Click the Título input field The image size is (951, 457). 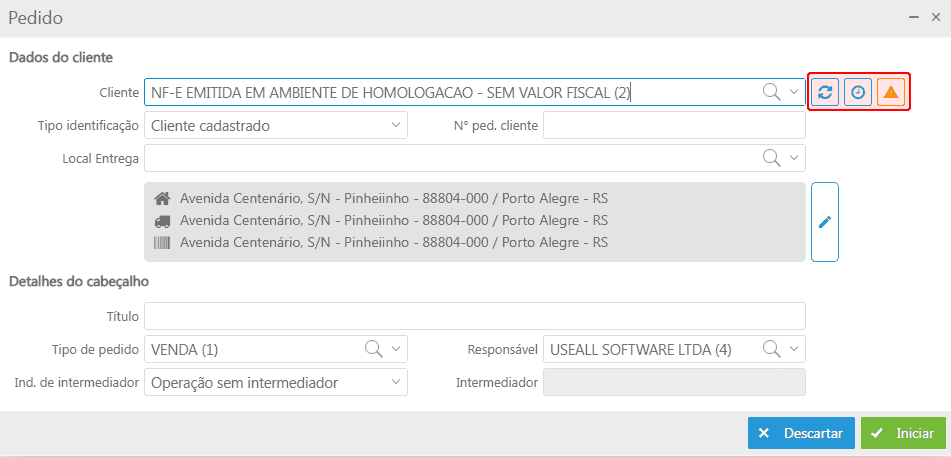475,316
